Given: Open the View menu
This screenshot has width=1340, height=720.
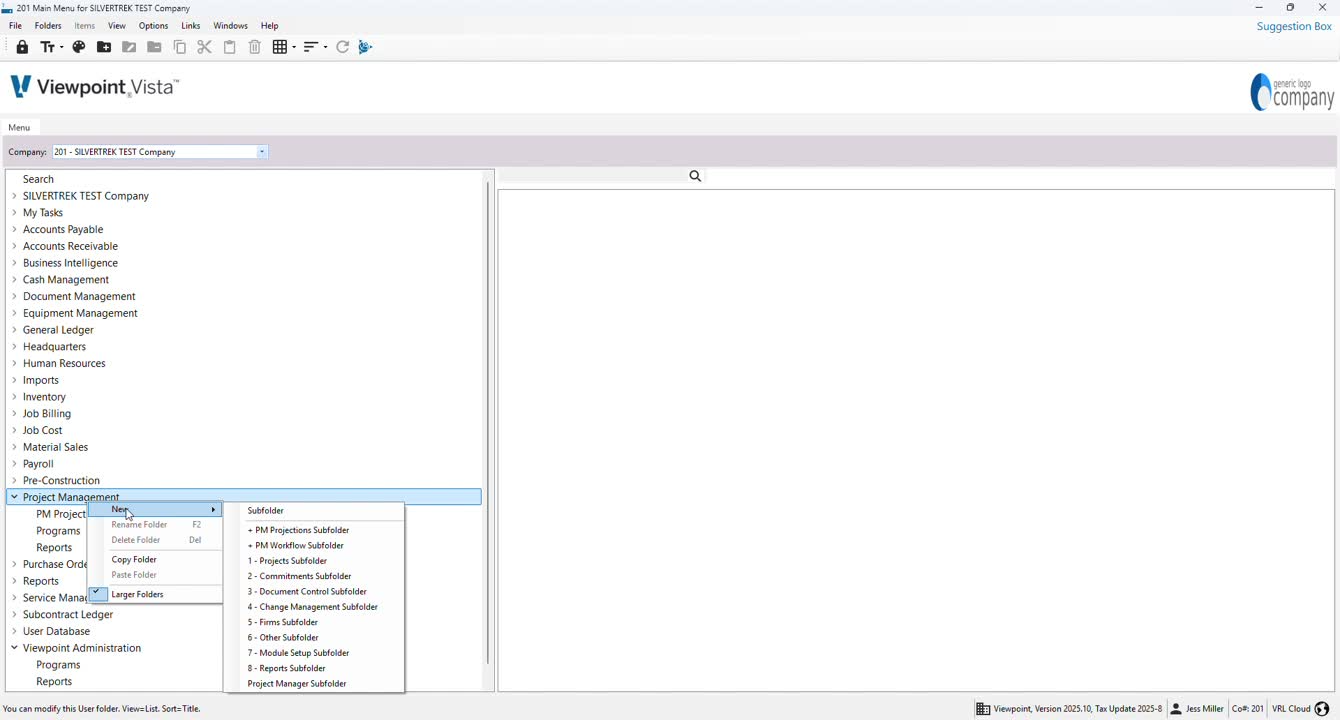Looking at the screenshot, I should 117,26.
